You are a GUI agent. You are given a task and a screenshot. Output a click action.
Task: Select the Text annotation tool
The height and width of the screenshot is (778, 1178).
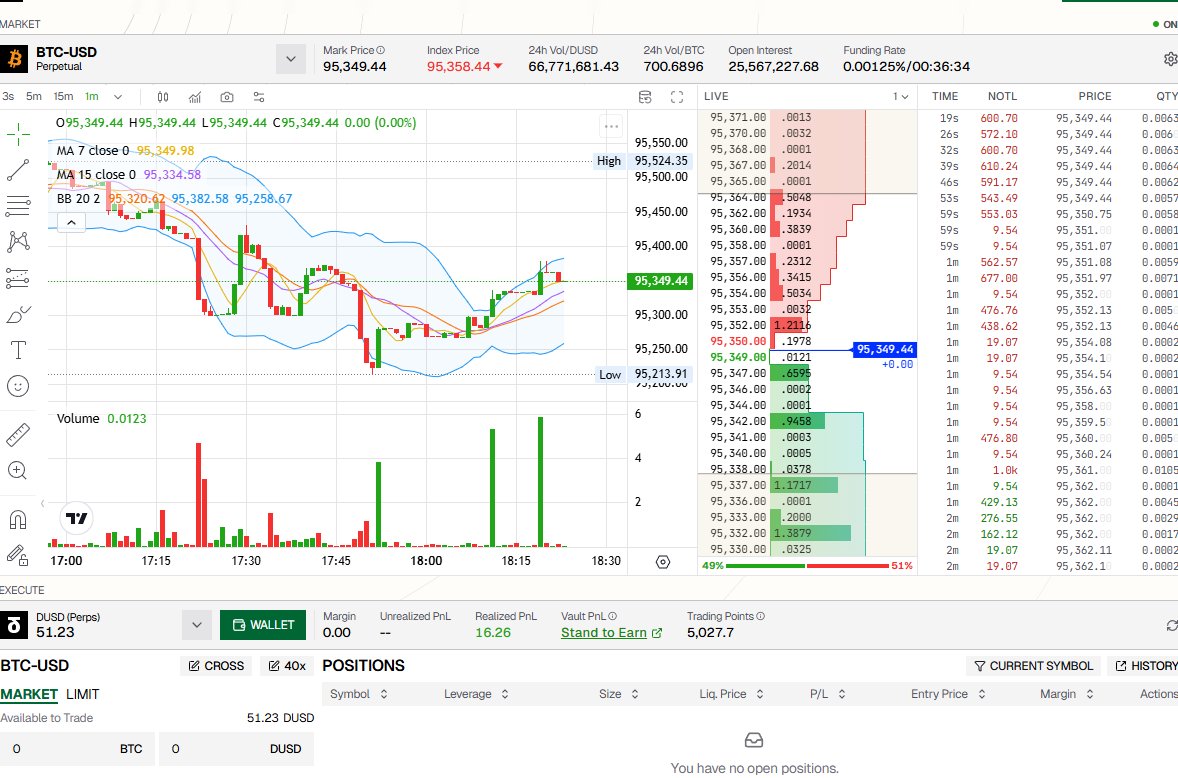pyautogui.click(x=18, y=350)
